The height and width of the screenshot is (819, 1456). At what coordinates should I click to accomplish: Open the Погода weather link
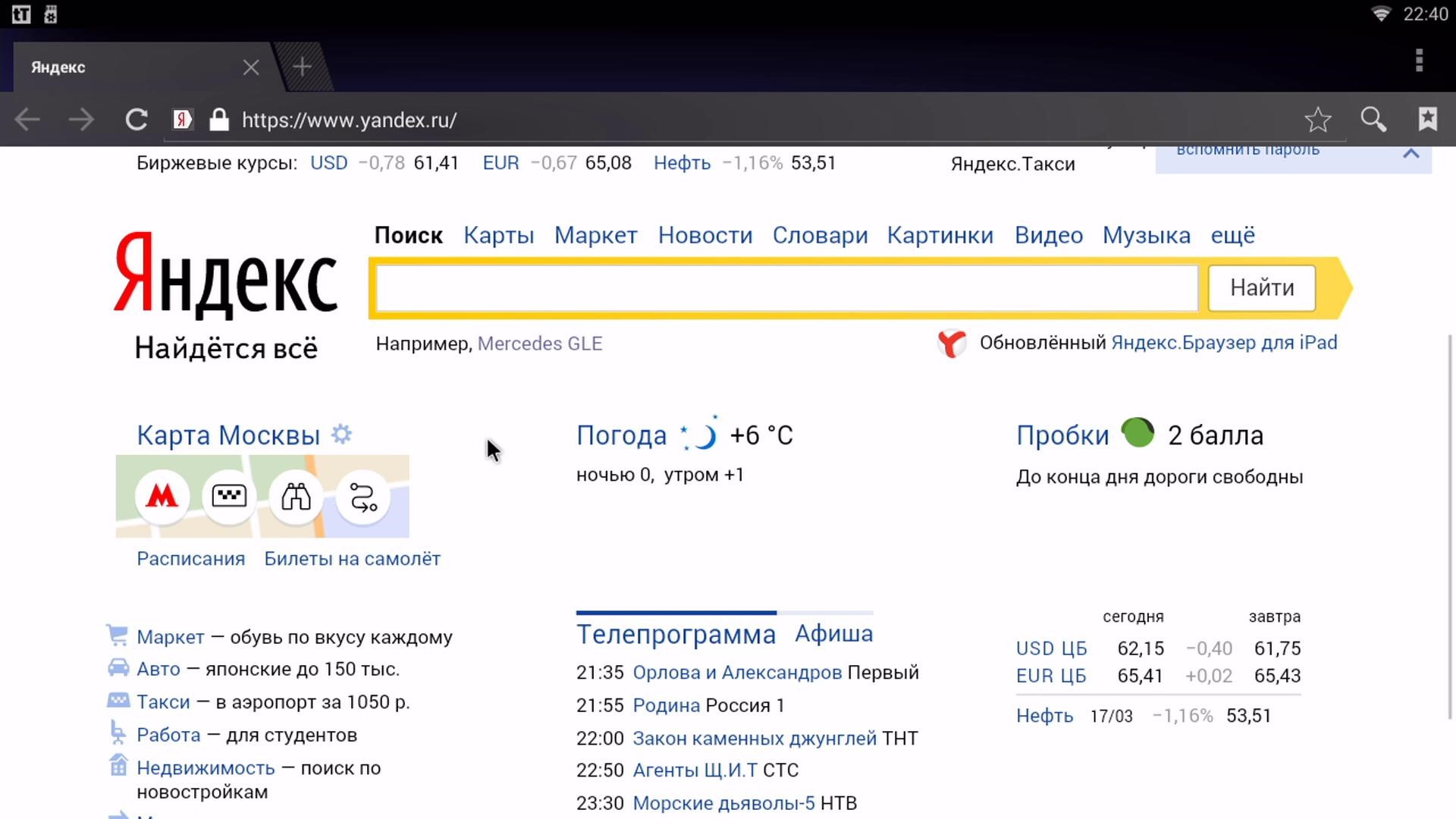pyautogui.click(x=621, y=435)
